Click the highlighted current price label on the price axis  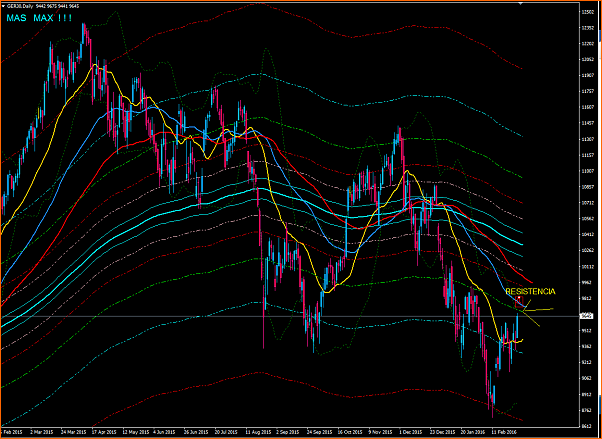[x=585, y=316]
